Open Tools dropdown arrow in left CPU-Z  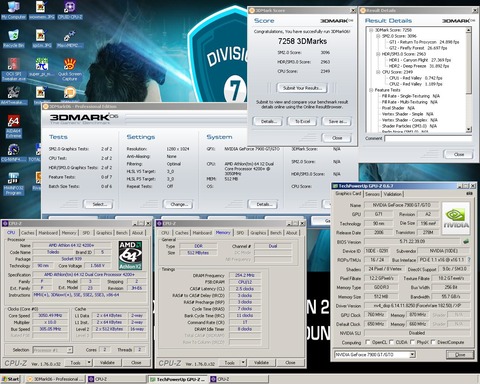pos(89,362)
